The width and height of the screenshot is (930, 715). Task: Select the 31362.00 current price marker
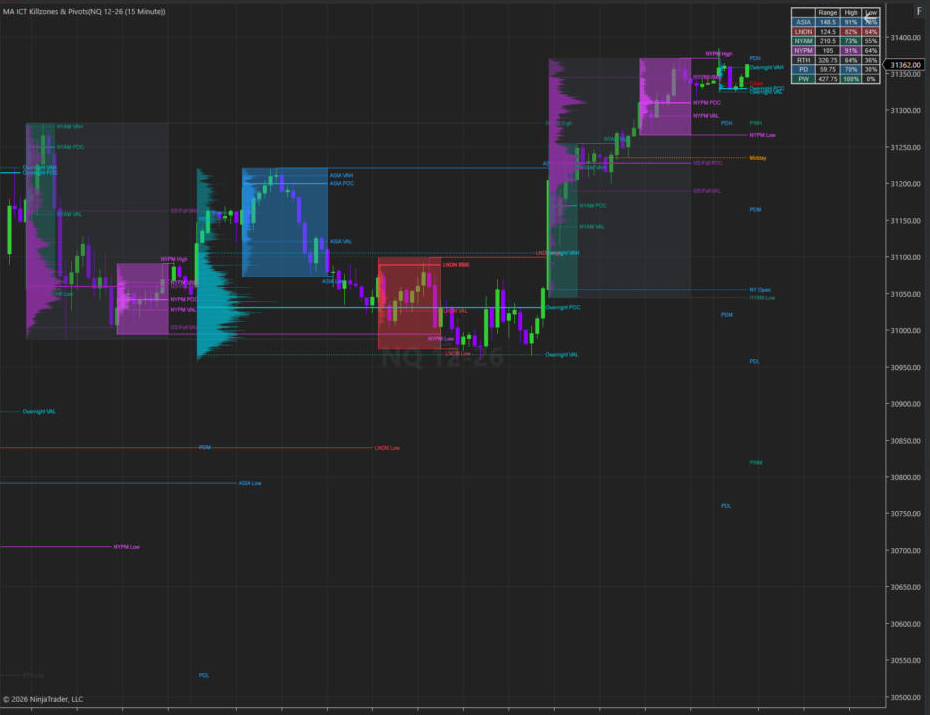(904, 65)
